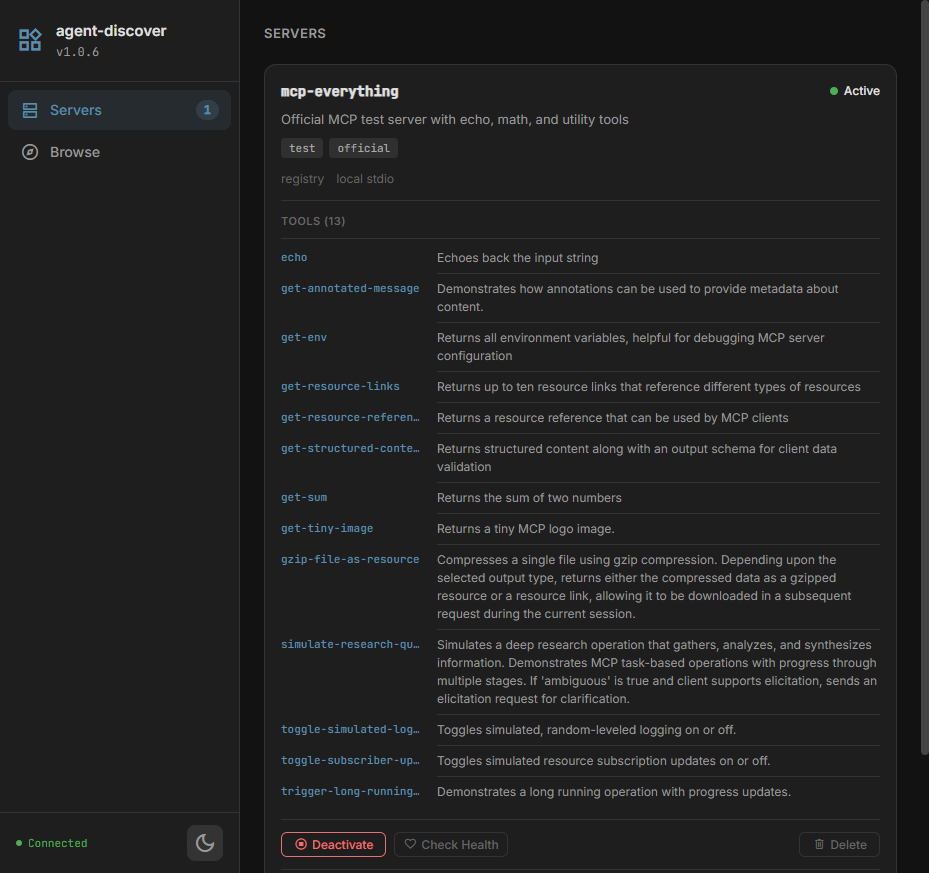The width and height of the screenshot is (929, 873).
Task: Open the Servers navigation item
Action: [78, 110]
